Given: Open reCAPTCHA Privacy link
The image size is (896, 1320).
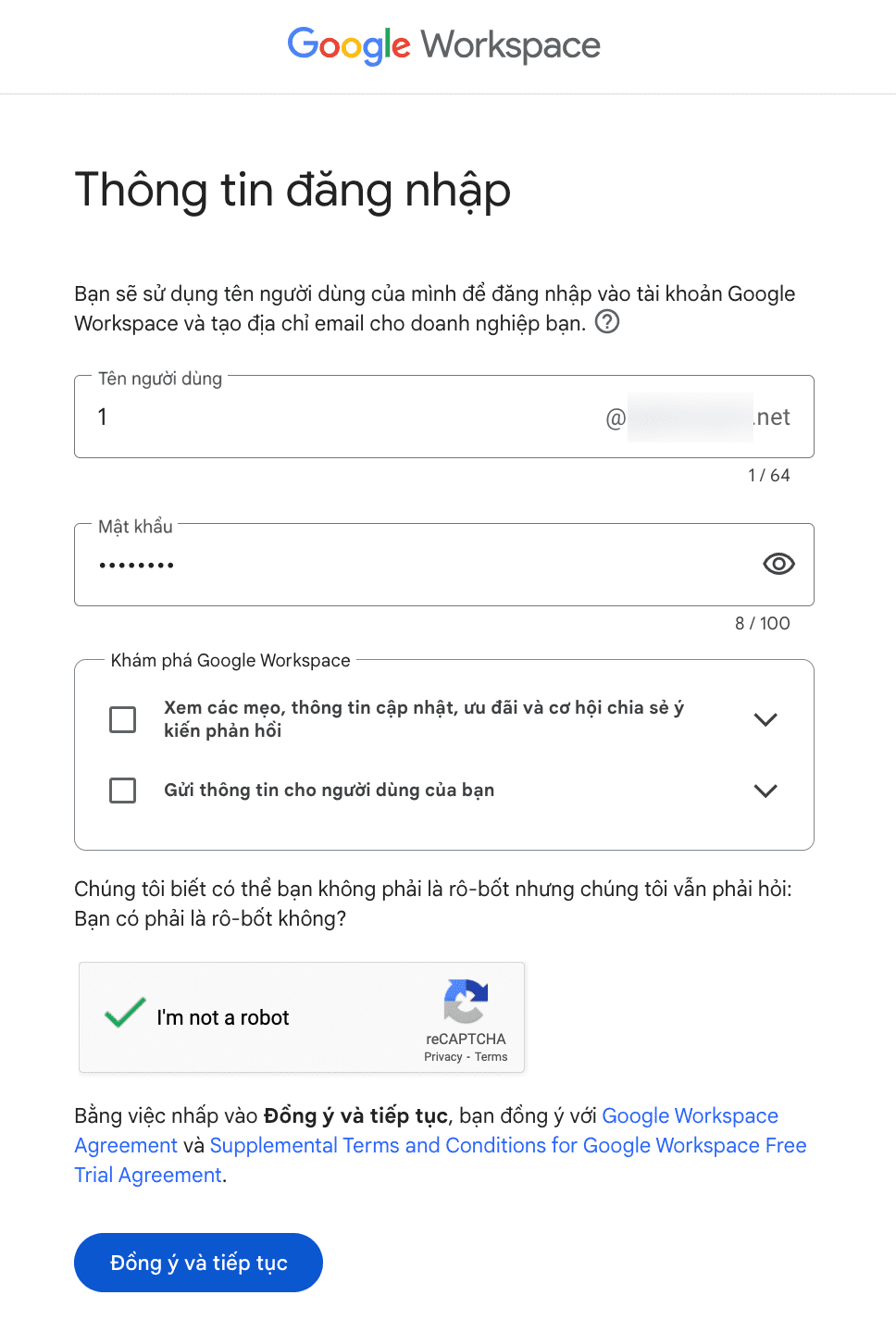Looking at the screenshot, I should pos(442,1057).
